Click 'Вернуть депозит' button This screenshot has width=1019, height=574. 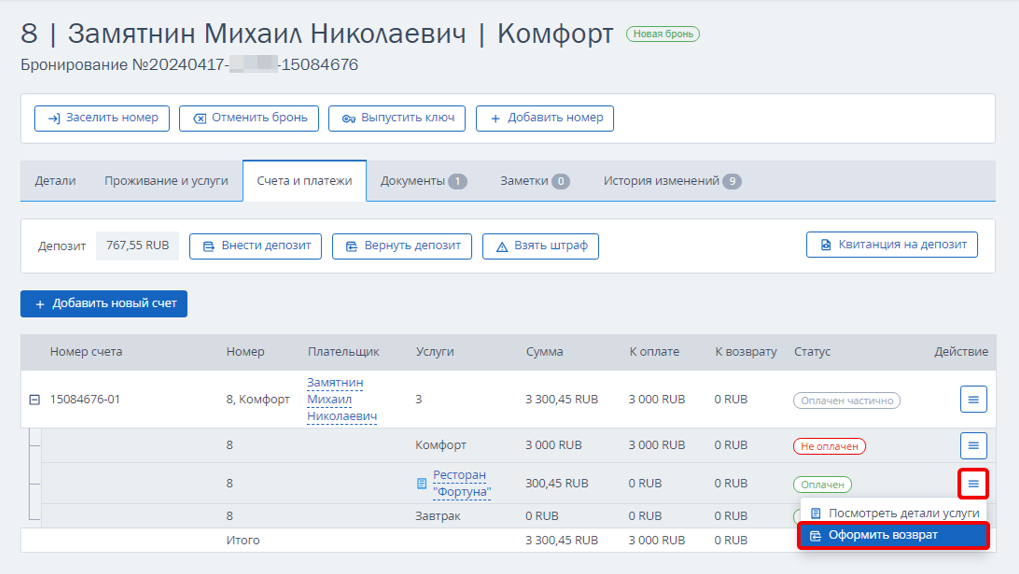pos(402,246)
